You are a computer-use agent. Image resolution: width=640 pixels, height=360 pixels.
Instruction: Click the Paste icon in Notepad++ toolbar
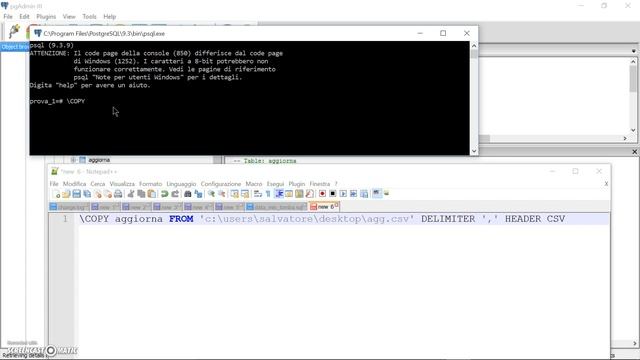[152, 194]
